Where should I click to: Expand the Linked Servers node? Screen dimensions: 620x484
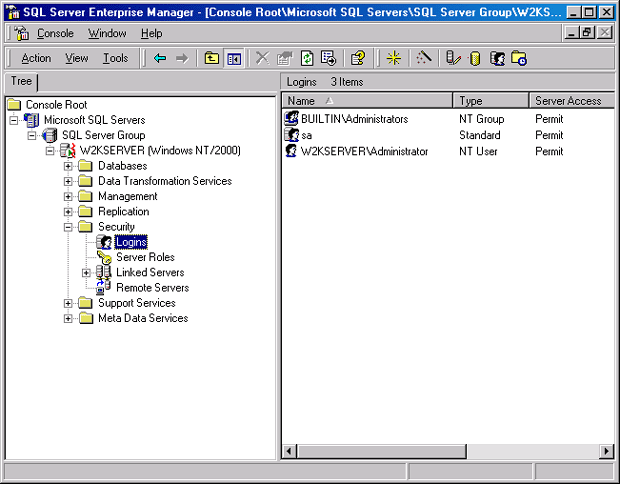[x=86, y=273]
